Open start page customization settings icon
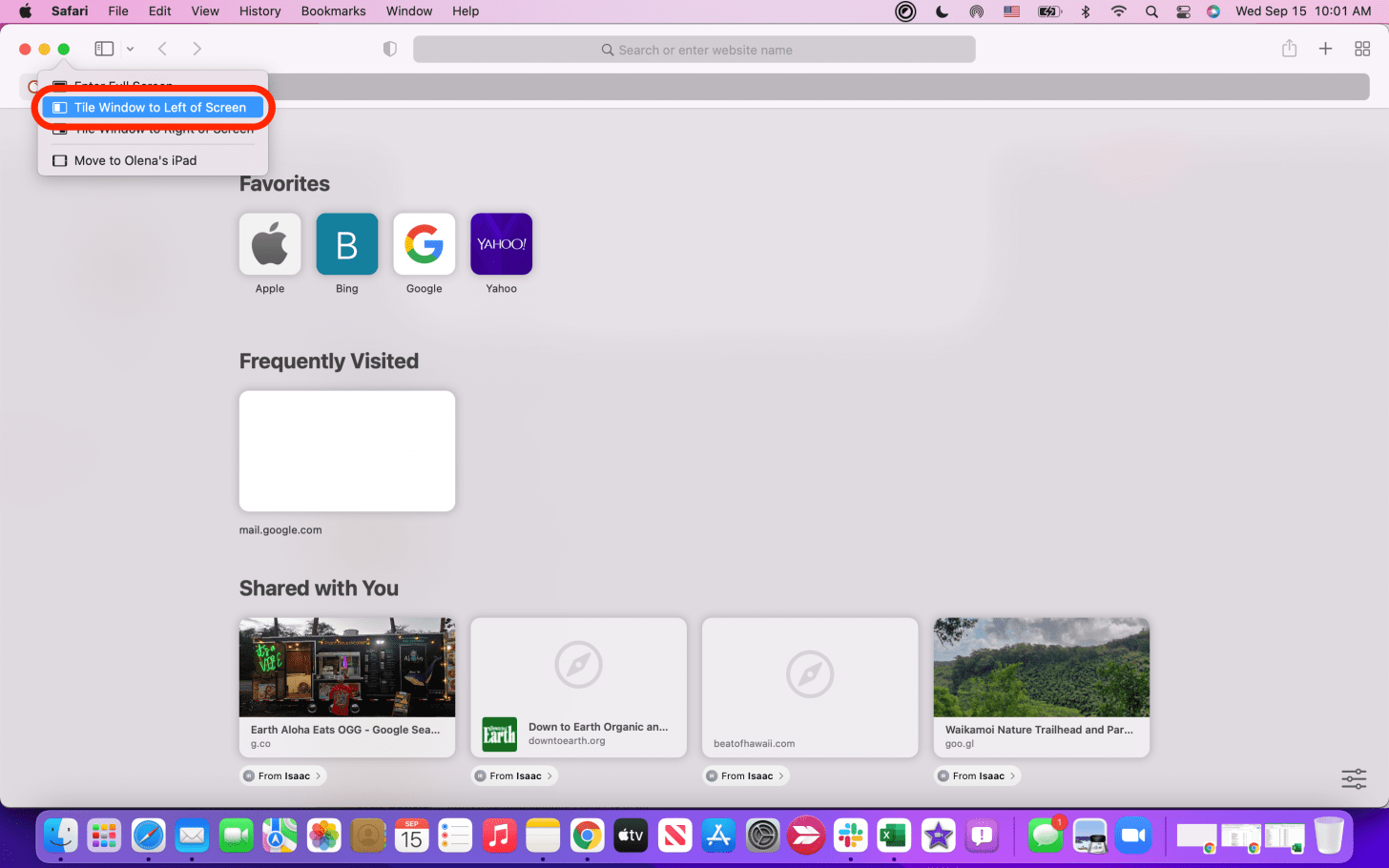Screen dimensions: 1389x868 pos(1353,778)
